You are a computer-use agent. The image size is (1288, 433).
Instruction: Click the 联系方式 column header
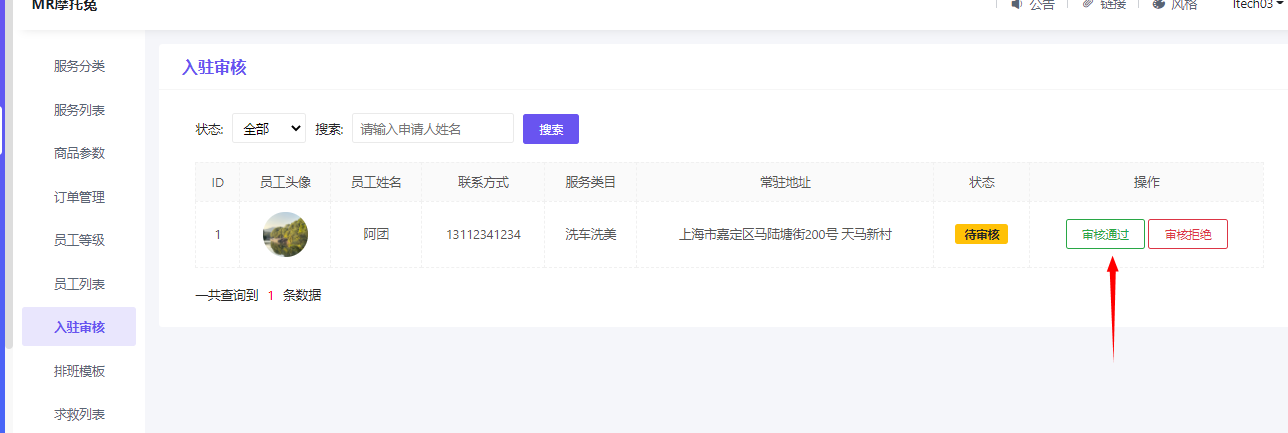(x=484, y=183)
